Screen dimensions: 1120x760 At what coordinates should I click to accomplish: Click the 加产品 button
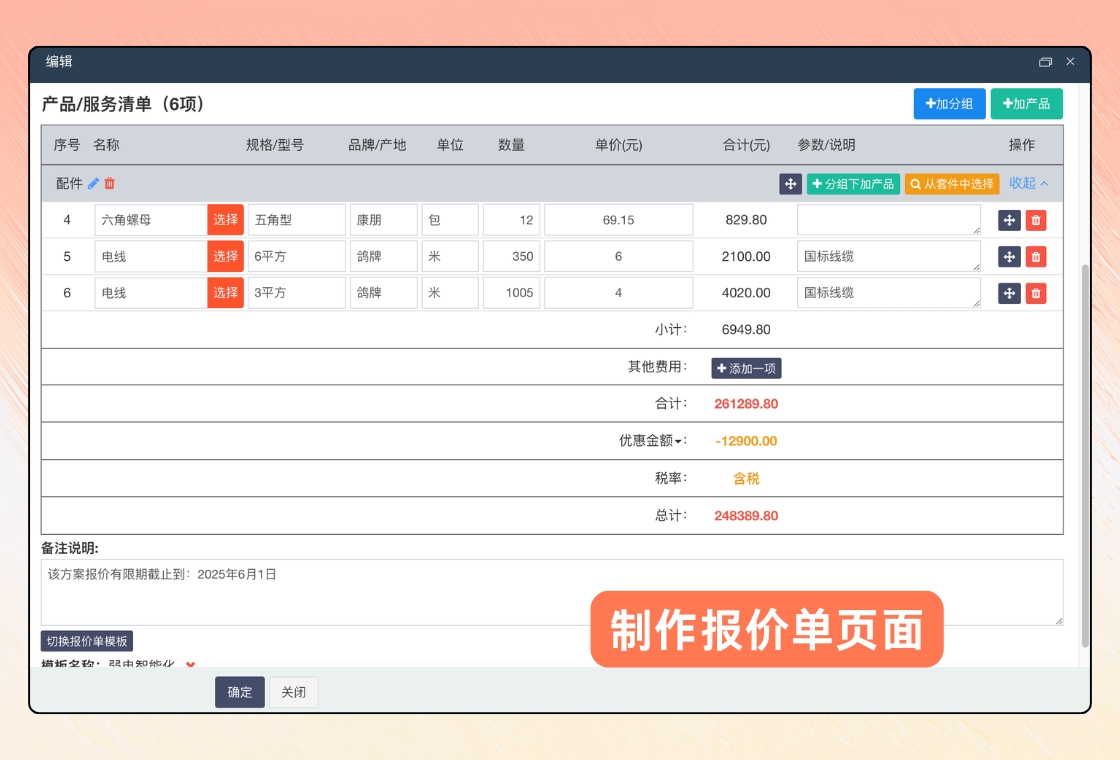(x=1026, y=104)
